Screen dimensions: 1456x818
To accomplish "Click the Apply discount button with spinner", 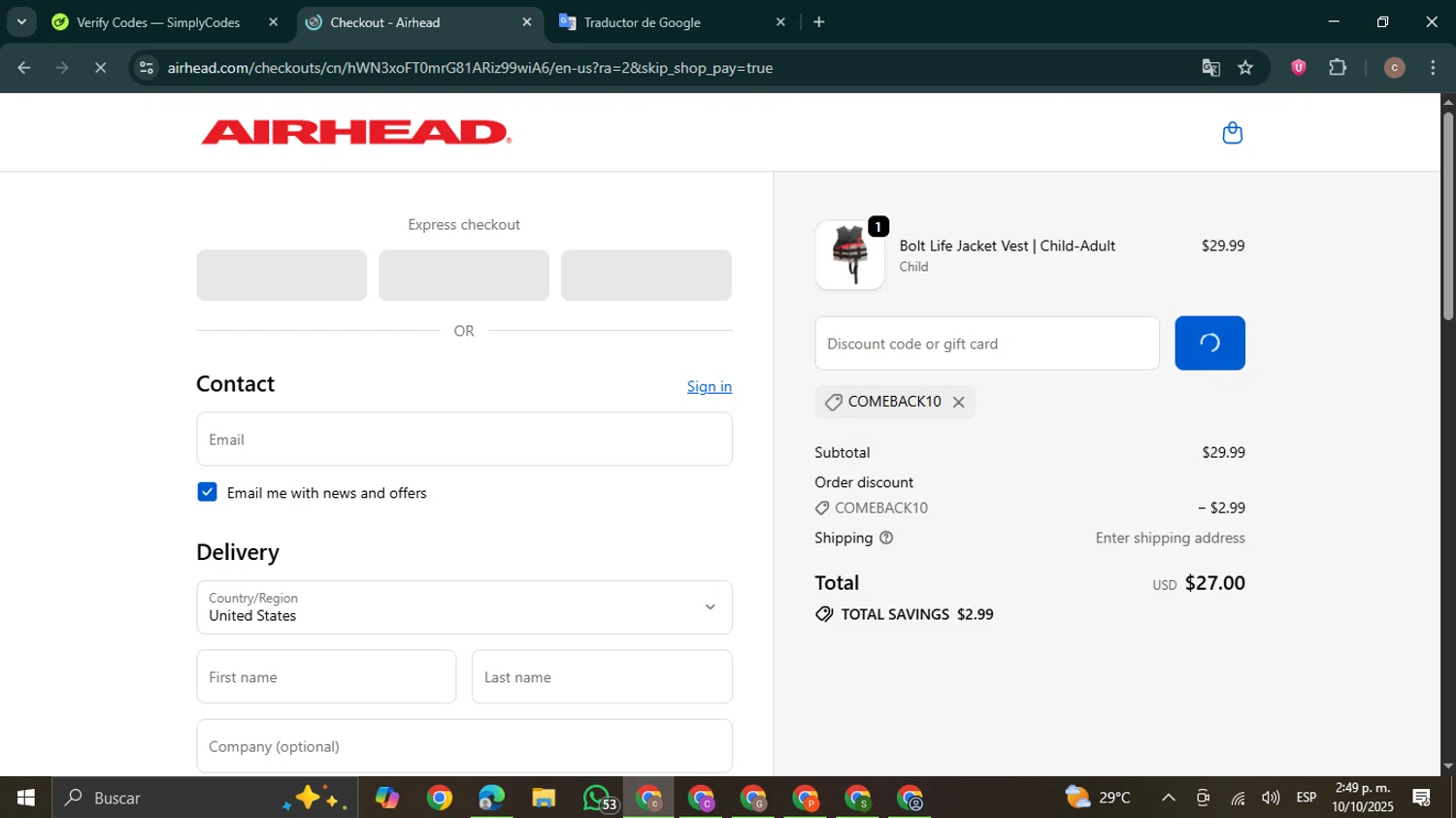I will [1209, 343].
